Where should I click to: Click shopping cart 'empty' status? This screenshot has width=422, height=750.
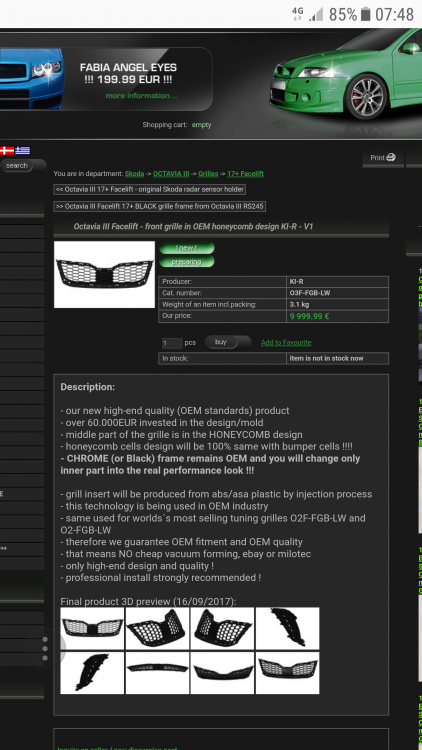[x=201, y=125]
